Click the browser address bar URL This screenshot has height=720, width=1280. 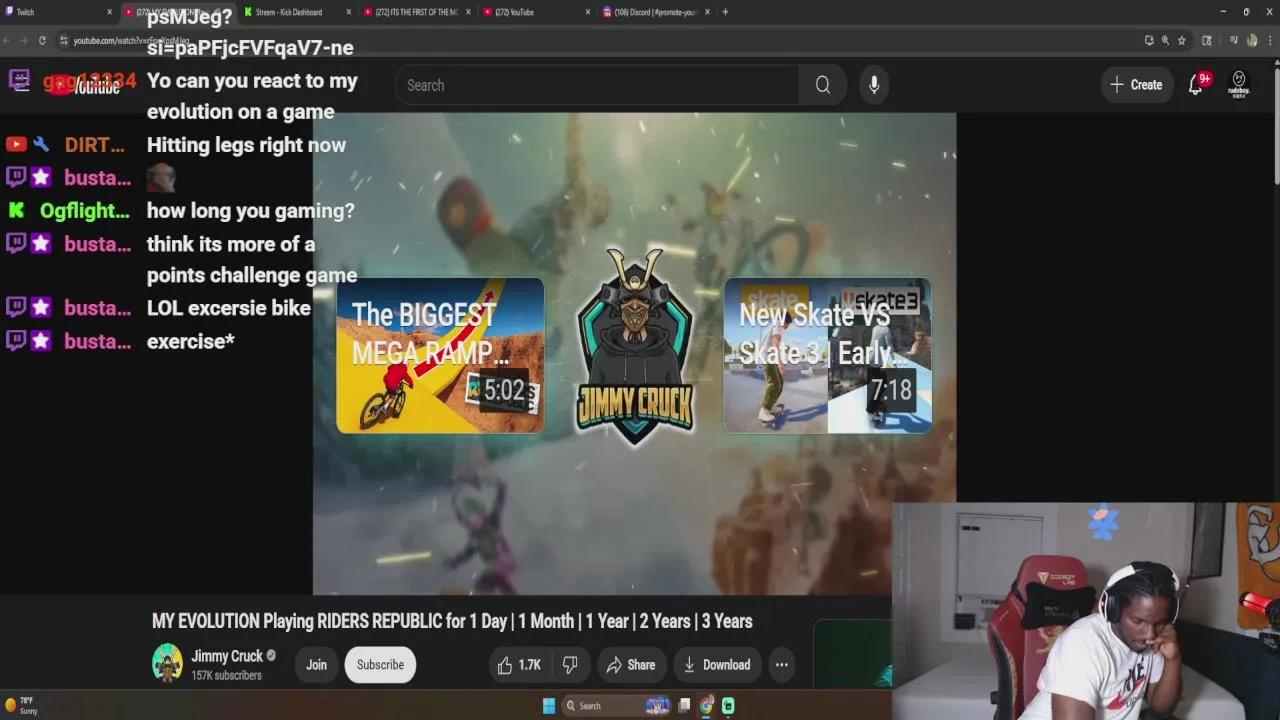[x=130, y=40]
